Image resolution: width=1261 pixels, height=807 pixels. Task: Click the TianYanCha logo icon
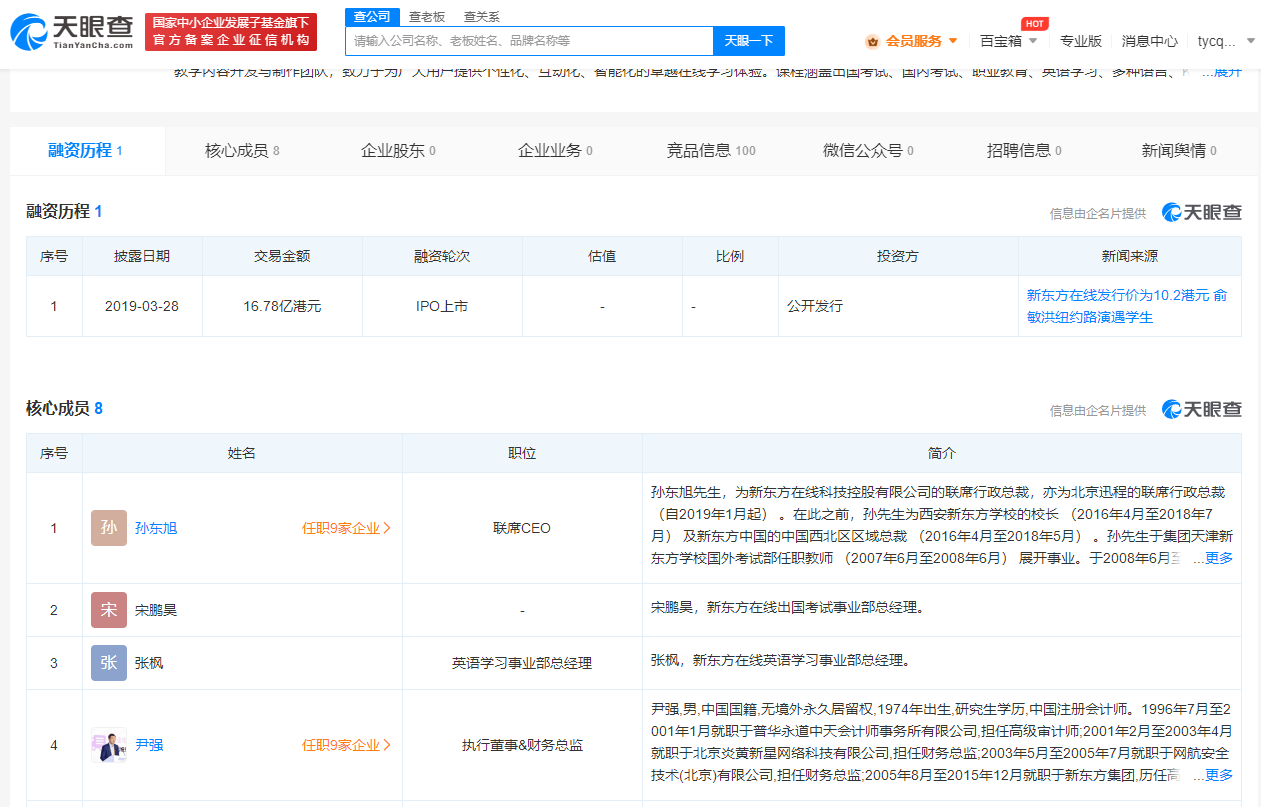[27, 32]
